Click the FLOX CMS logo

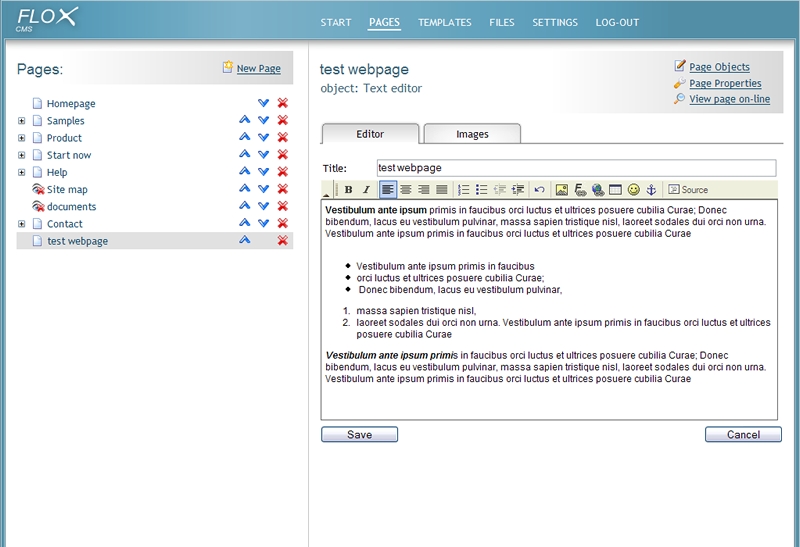click(x=47, y=19)
